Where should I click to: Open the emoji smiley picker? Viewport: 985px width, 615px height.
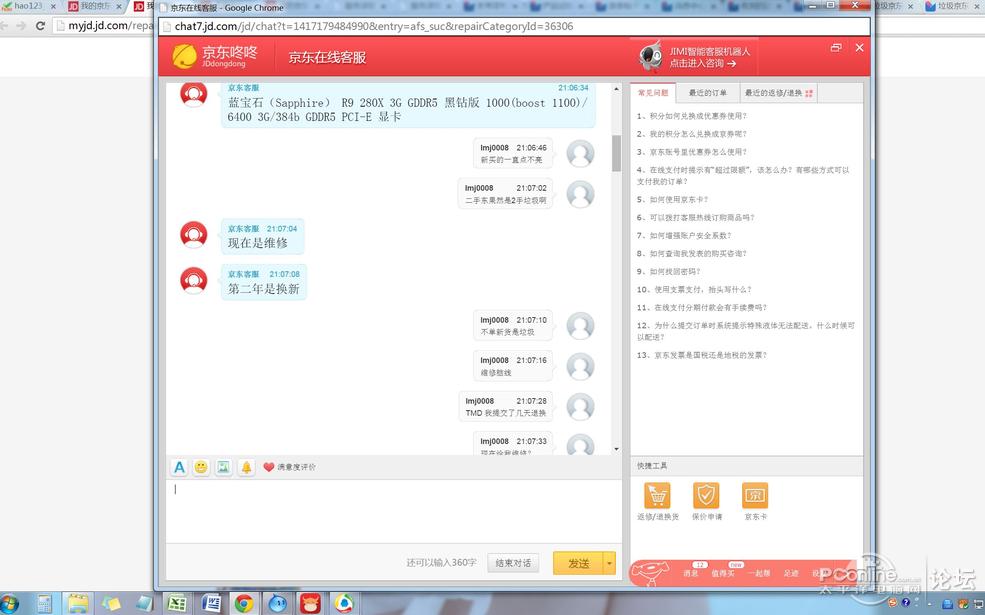(x=201, y=467)
